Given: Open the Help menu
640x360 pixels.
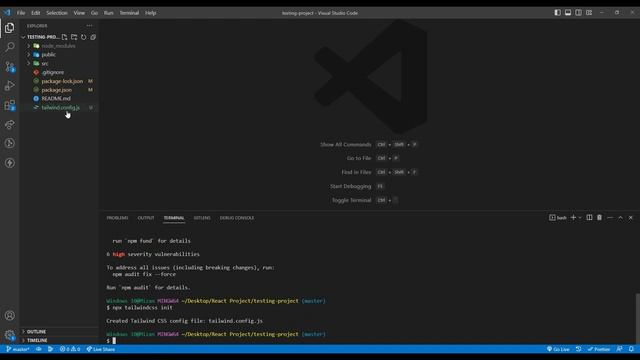Looking at the screenshot, I should click(x=151, y=13).
